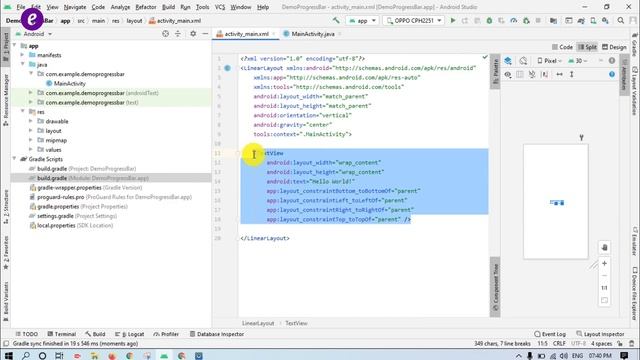Click the Debug app bug icon
This screenshot has width=640, height=360.
489,20
